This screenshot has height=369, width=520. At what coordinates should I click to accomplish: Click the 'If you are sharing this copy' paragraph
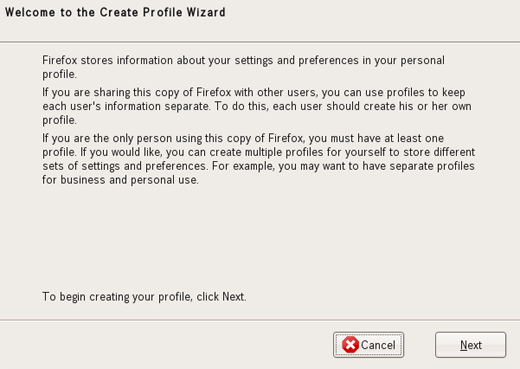pyautogui.click(x=257, y=106)
